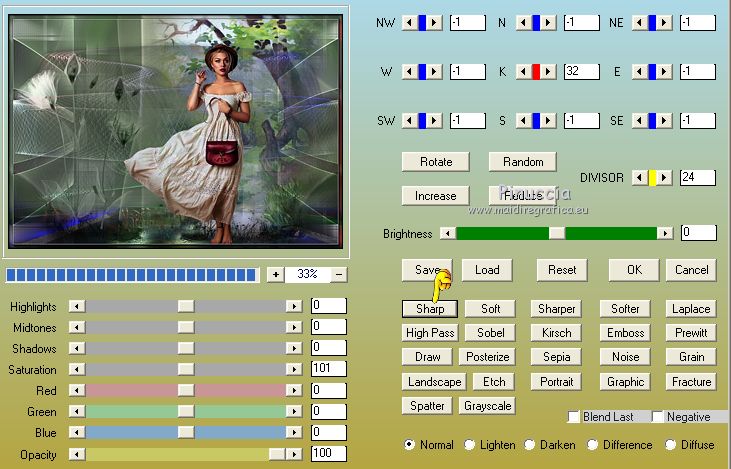Click the Random button
The width and height of the screenshot is (731, 469).
click(523, 162)
